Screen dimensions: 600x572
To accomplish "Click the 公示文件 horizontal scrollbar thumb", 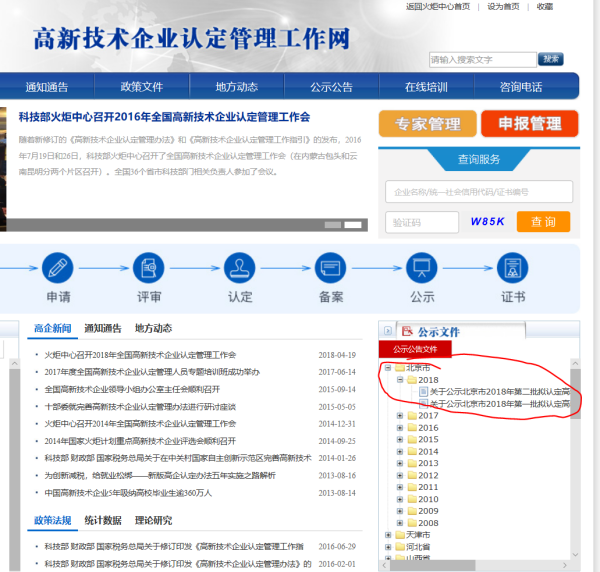I will (432, 565).
